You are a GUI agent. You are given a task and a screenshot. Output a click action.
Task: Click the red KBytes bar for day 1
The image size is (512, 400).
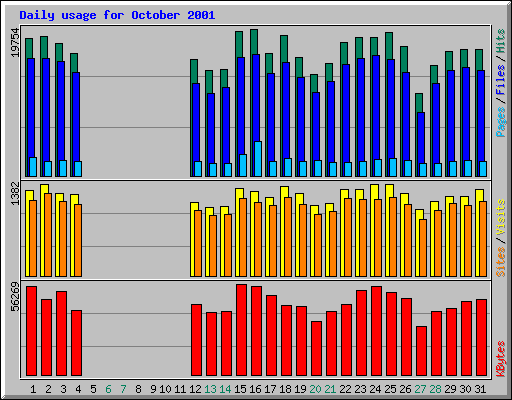[x=31, y=331]
